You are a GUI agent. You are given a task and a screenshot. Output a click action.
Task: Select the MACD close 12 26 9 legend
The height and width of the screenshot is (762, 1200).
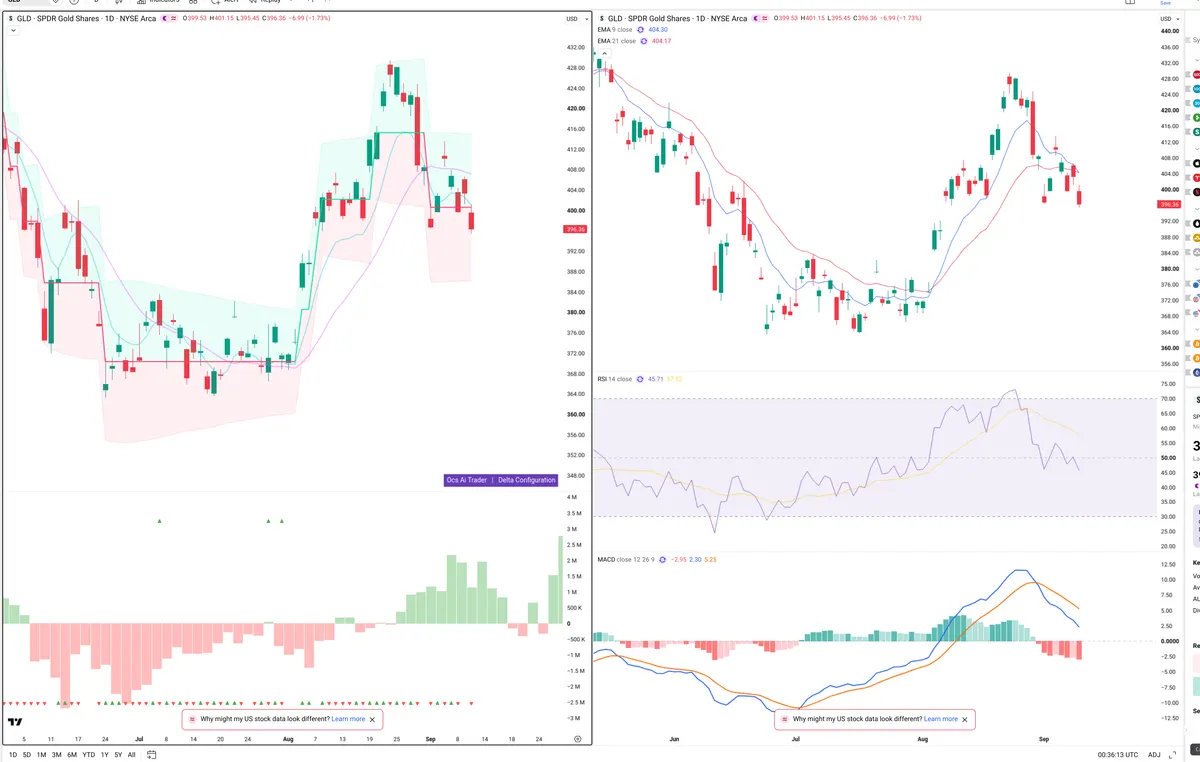625,560
